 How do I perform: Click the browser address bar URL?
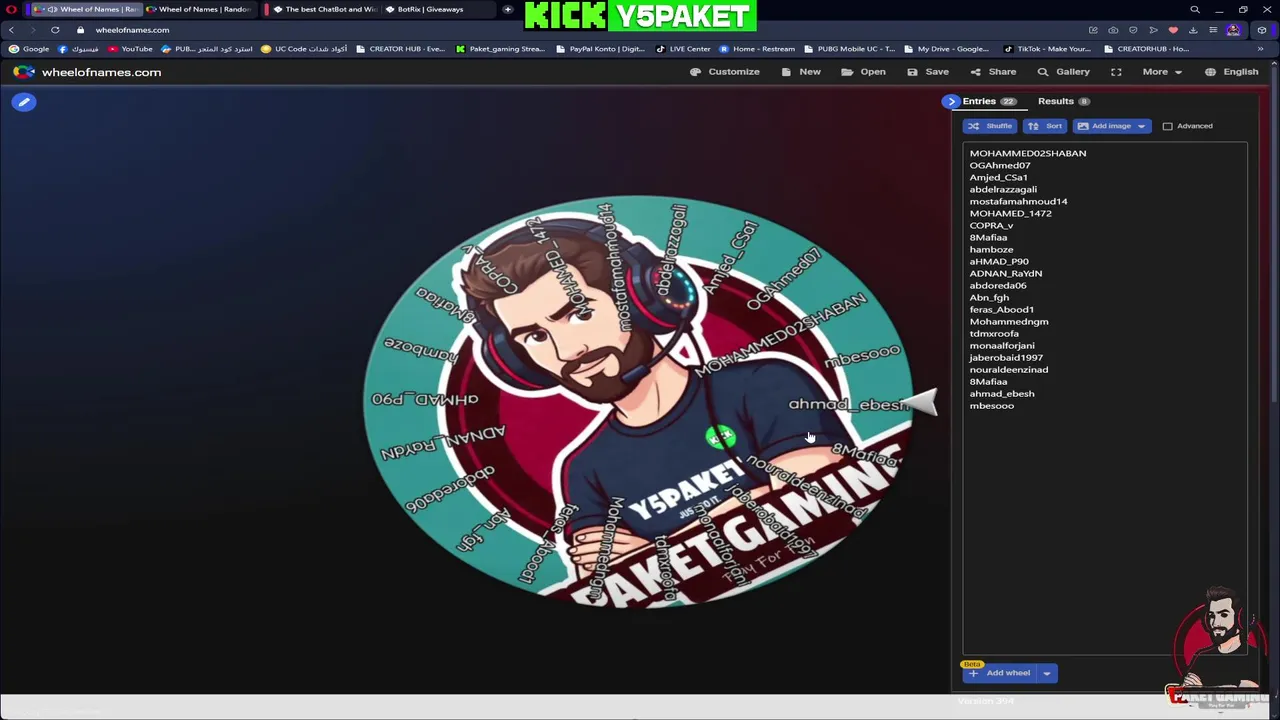(x=132, y=30)
